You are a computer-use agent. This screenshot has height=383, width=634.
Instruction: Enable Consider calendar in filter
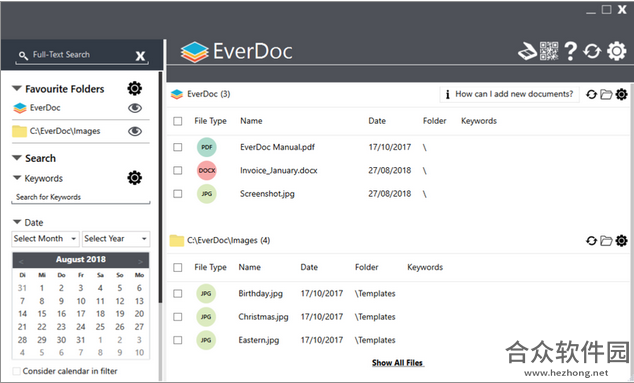pos(17,371)
